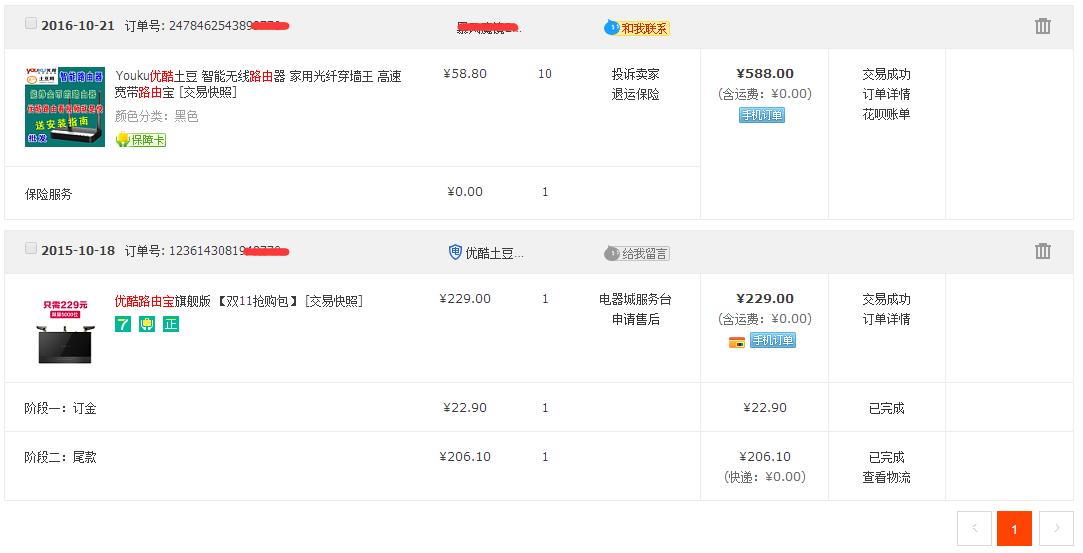Click the 给我留言 message icon
The height and width of the screenshot is (553, 1083).
tap(637, 253)
